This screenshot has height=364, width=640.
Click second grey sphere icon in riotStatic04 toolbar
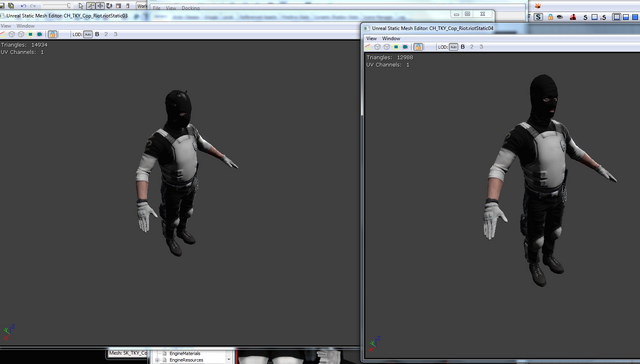387,47
